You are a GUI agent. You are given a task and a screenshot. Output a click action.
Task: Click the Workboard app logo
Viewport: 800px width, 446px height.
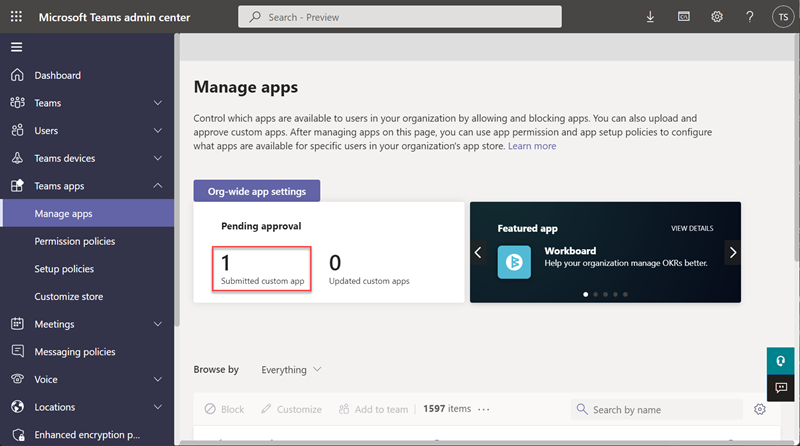pos(514,262)
